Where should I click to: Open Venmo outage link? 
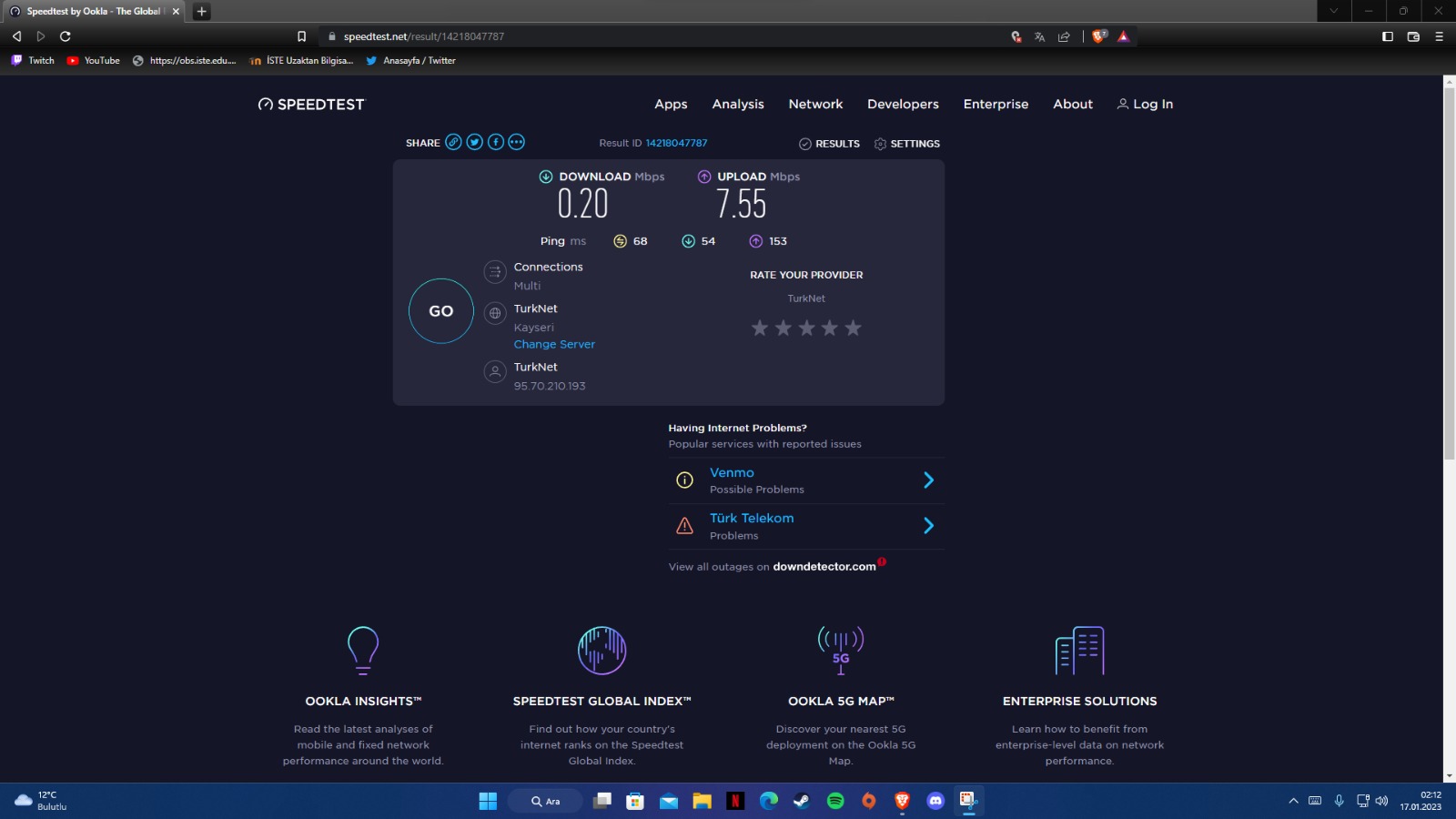[x=732, y=472]
